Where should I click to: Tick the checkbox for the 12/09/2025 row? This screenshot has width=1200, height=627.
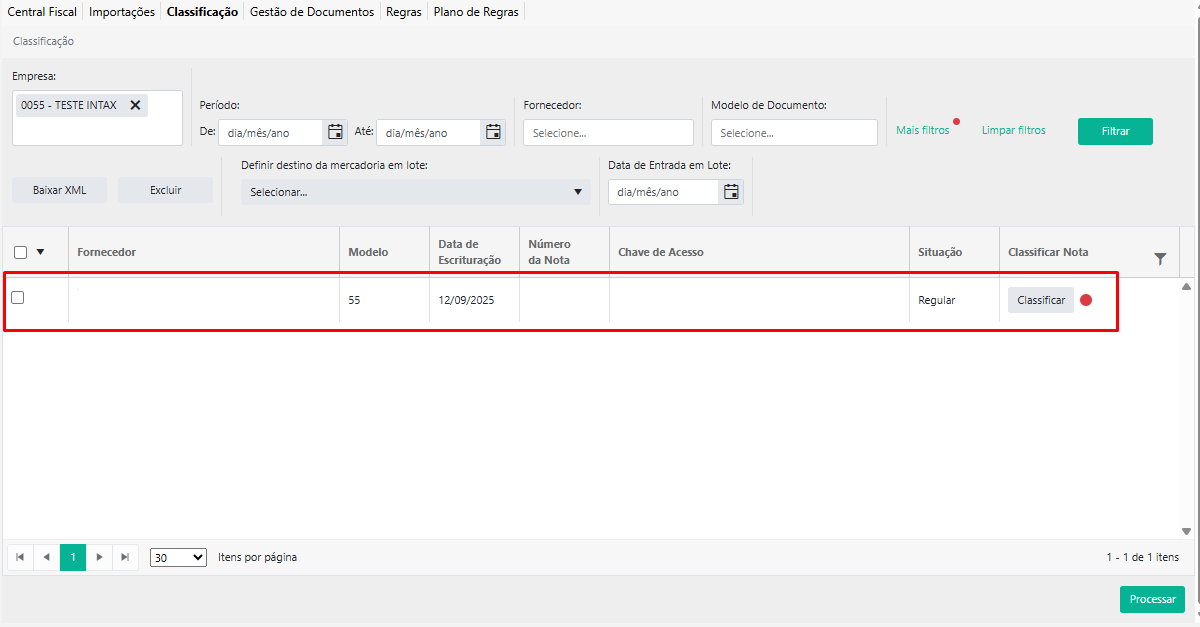click(17, 298)
